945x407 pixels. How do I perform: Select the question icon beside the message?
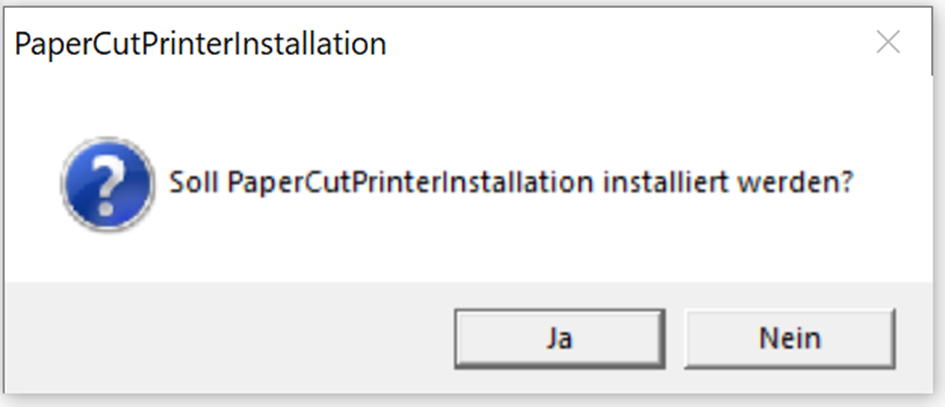point(107,185)
